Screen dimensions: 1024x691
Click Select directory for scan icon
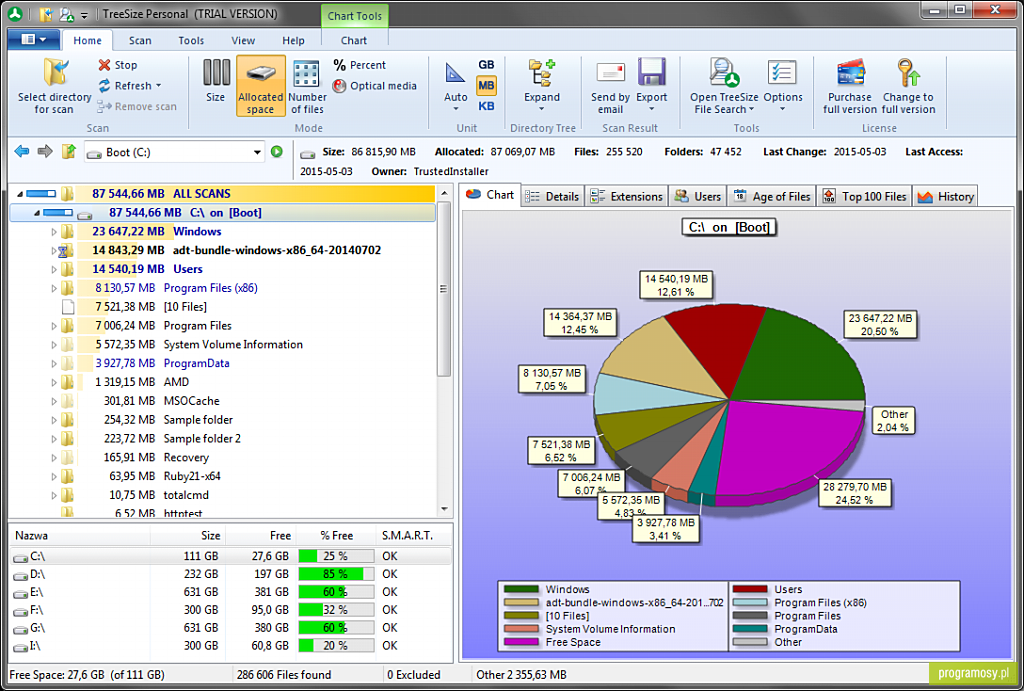point(55,72)
